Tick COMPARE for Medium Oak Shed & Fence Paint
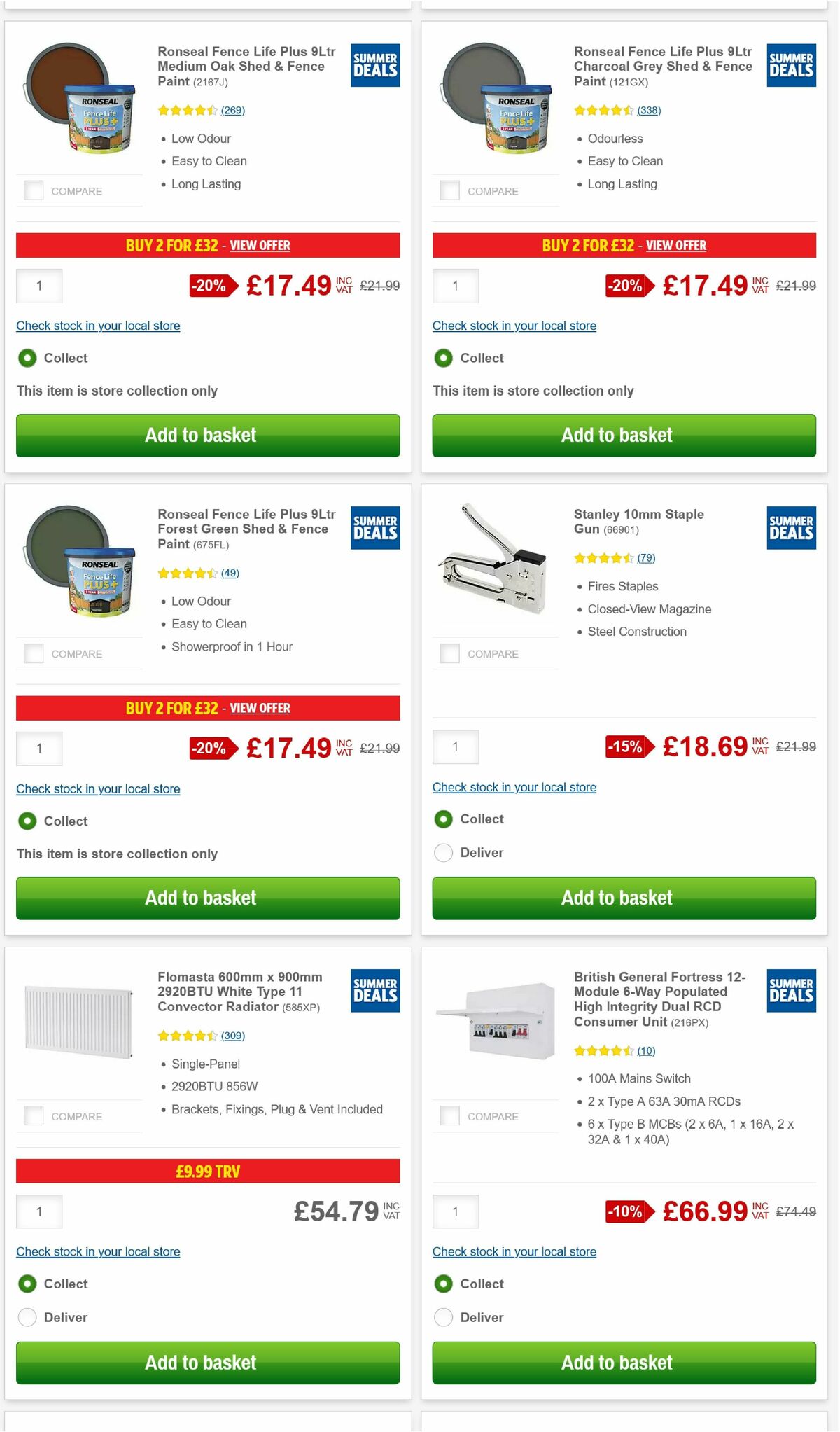The height and width of the screenshot is (1432, 840). click(x=33, y=189)
